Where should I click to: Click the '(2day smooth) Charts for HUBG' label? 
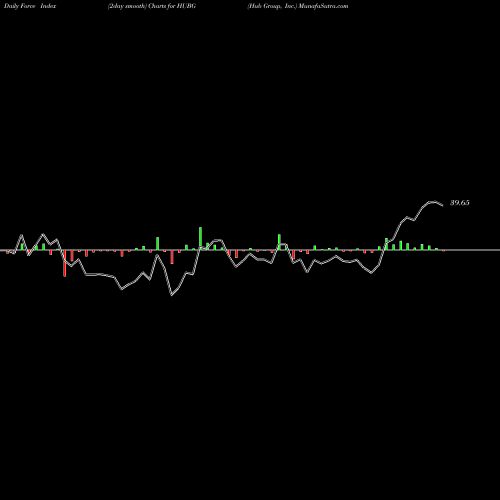point(152,6)
